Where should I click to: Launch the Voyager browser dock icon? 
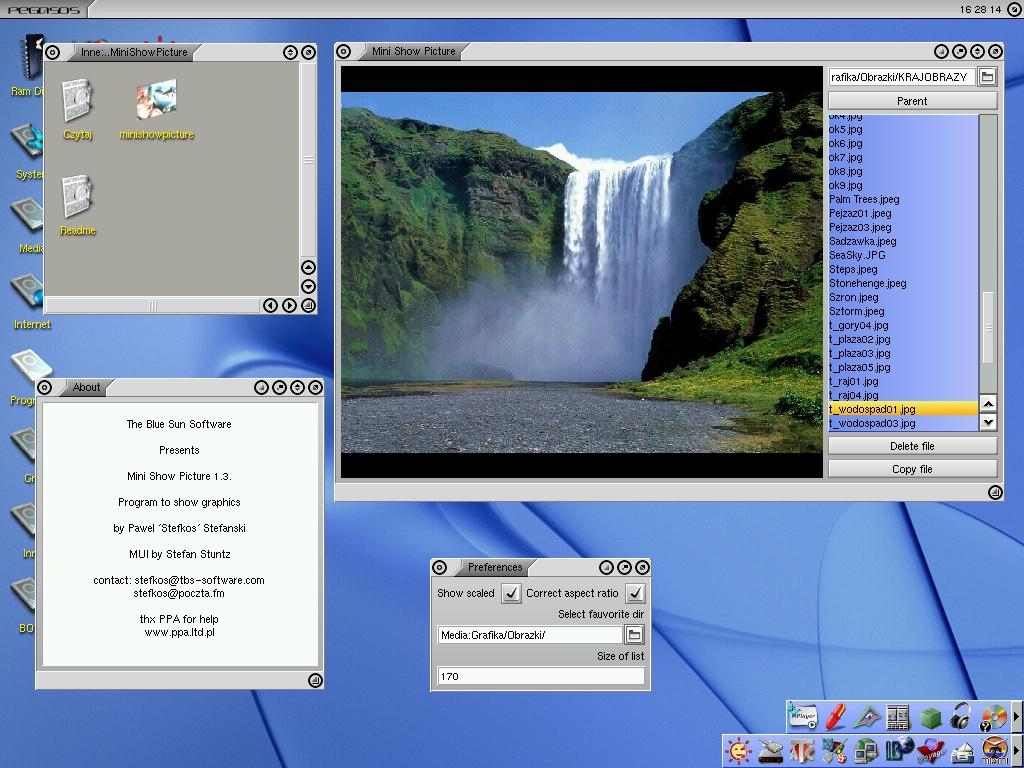point(931,750)
